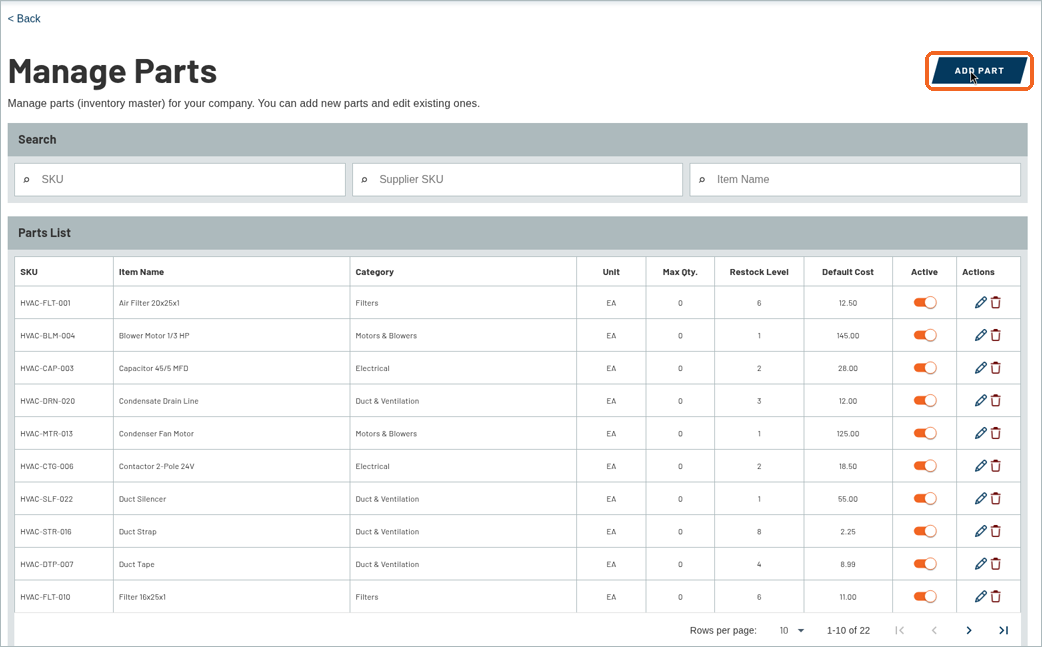The height and width of the screenshot is (647, 1042).
Task: Click the Max Qty. column header
Action: [x=680, y=272]
